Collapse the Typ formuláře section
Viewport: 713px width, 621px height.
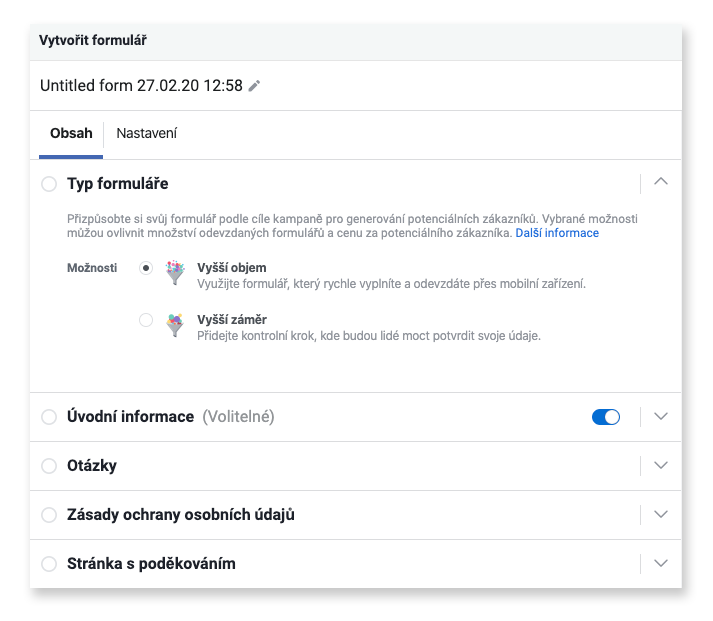(x=661, y=181)
